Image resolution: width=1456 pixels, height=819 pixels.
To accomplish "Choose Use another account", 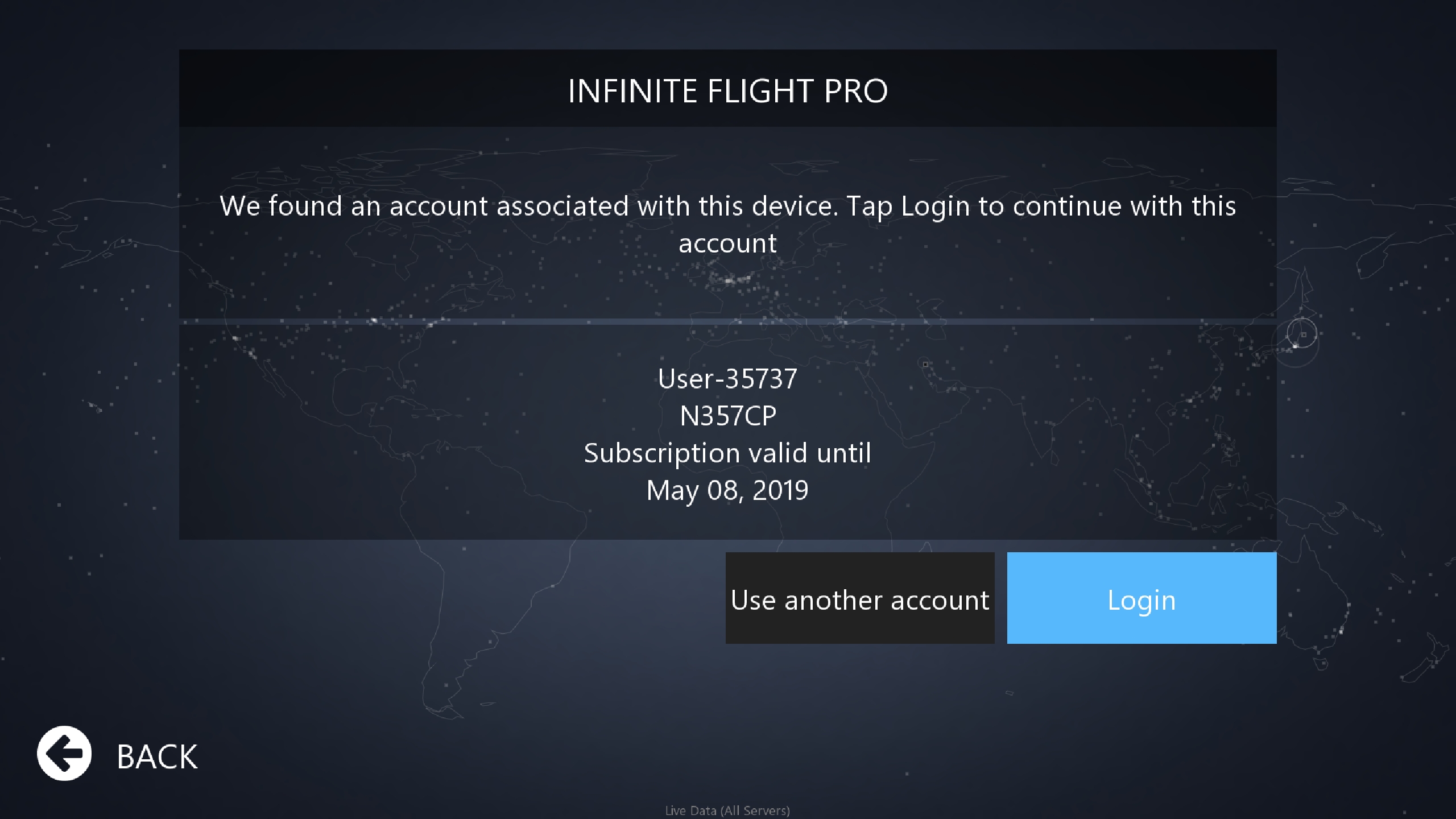I will tap(860, 598).
